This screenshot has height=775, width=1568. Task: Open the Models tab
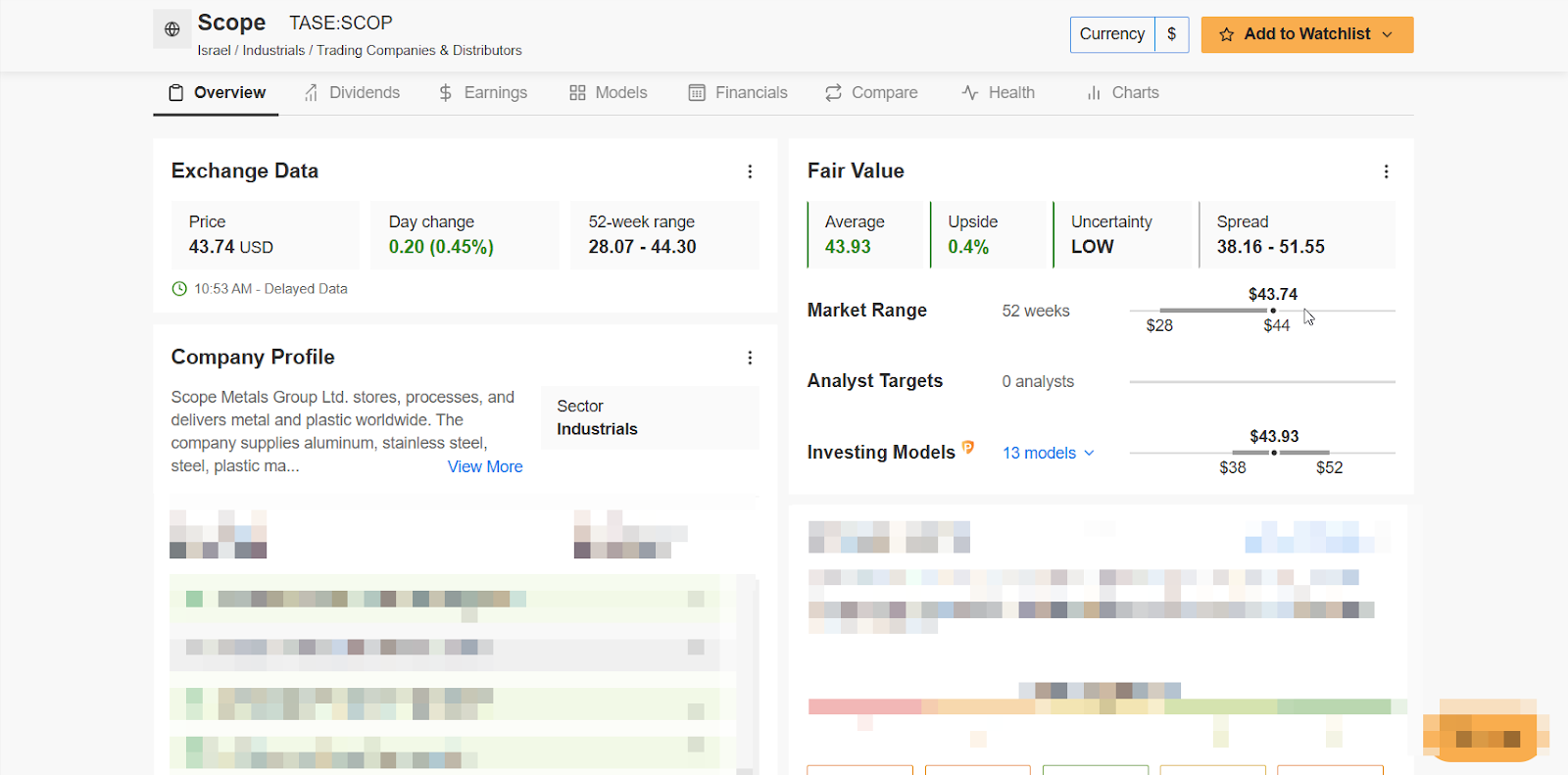[x=608, y=93]
